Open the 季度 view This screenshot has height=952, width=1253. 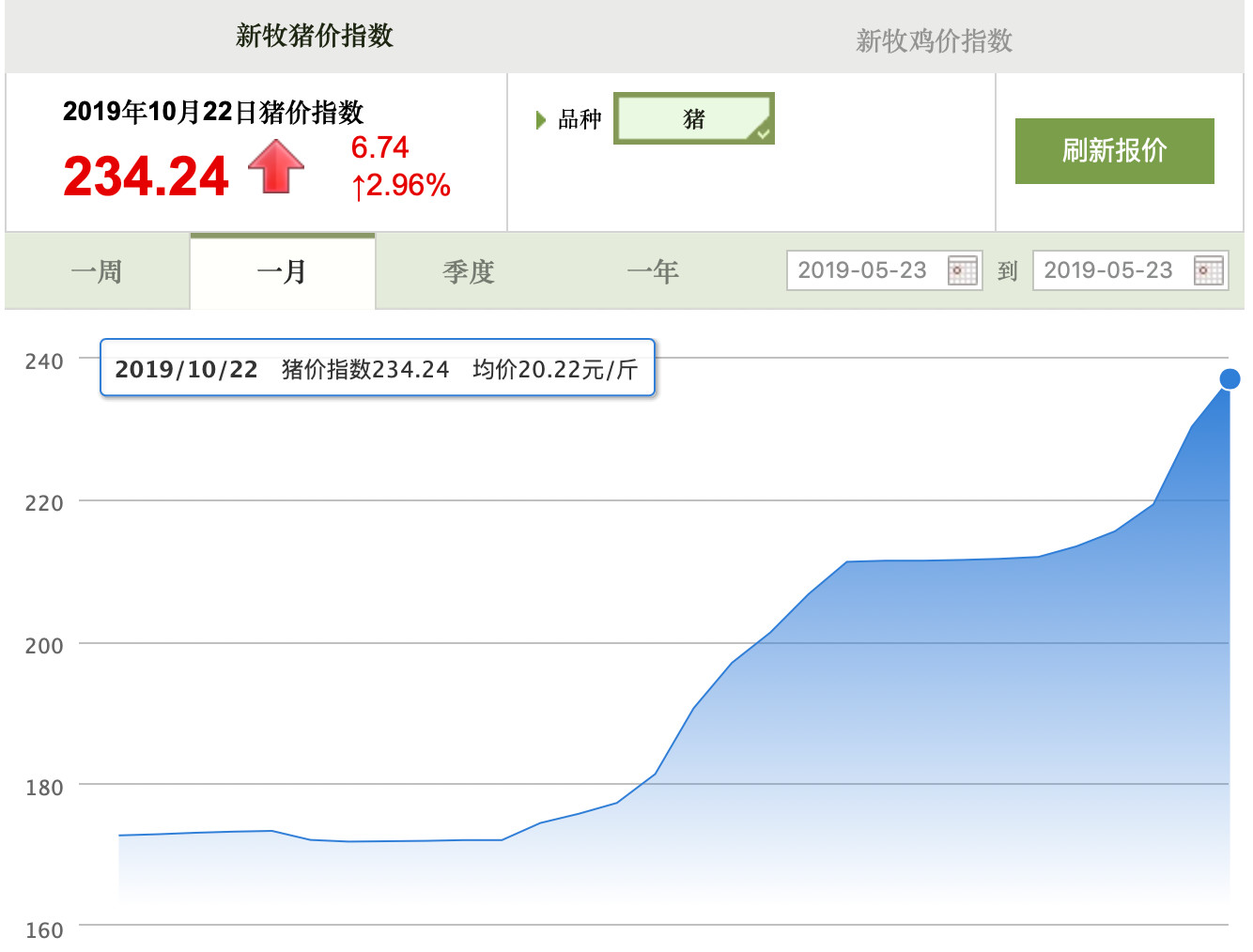469,271
